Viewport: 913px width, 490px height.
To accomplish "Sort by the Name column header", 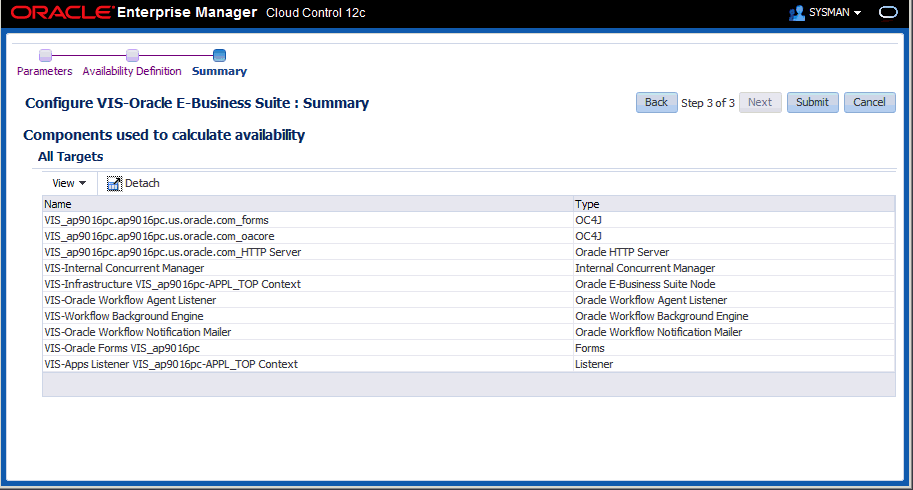I will click(x=307, y=204).
